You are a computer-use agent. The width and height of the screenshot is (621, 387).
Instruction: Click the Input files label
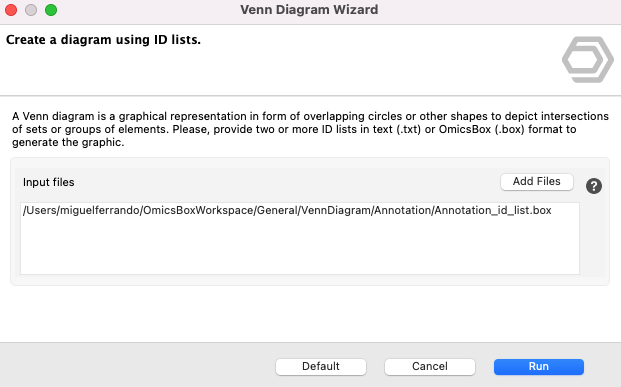click(x=49, y=182)
